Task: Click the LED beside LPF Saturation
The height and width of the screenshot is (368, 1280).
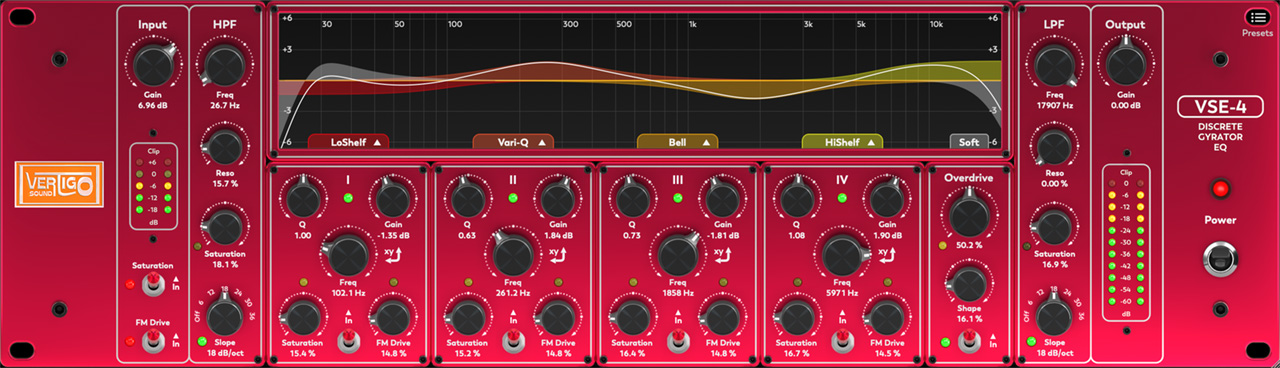Action: point(1027,245)
